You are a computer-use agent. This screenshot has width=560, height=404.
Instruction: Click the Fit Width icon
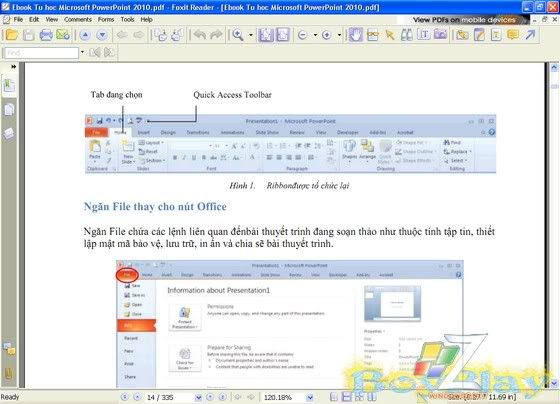(x=283, y=35)
